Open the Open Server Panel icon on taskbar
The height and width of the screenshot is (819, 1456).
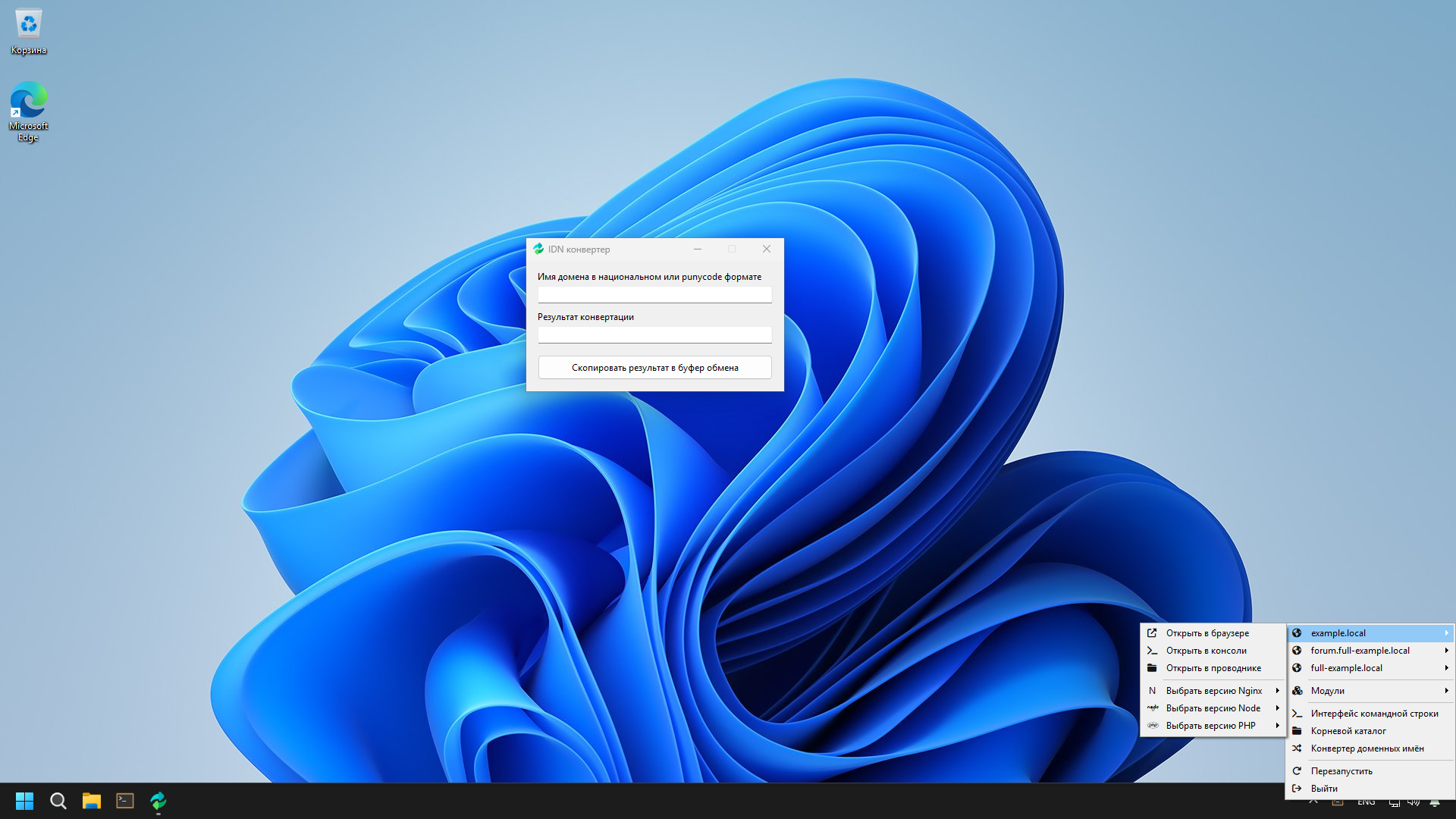click(158, 800)
